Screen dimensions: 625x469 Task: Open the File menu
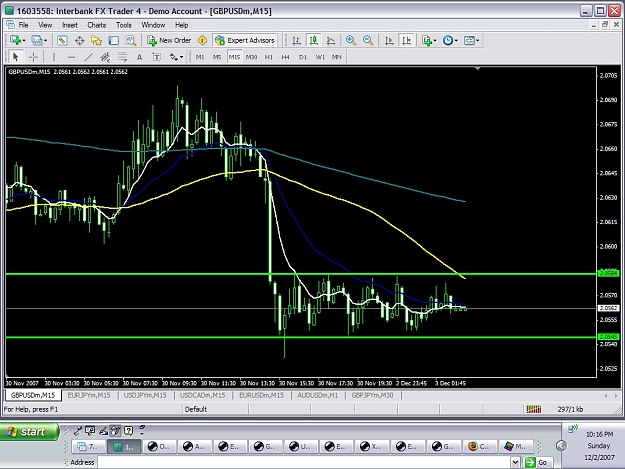tap(24, 25)
